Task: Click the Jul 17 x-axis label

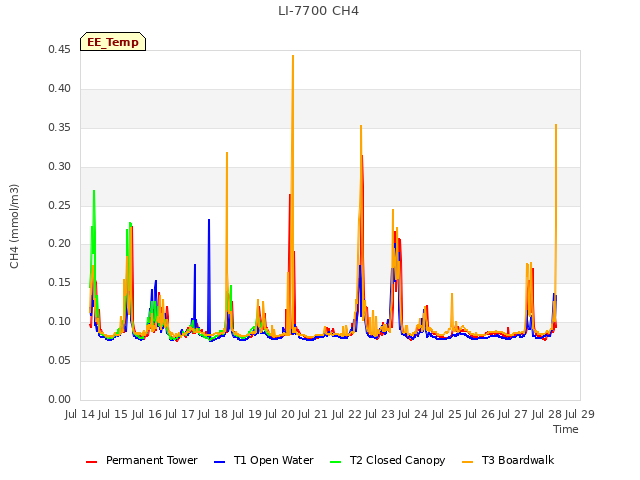Action: 180,414
